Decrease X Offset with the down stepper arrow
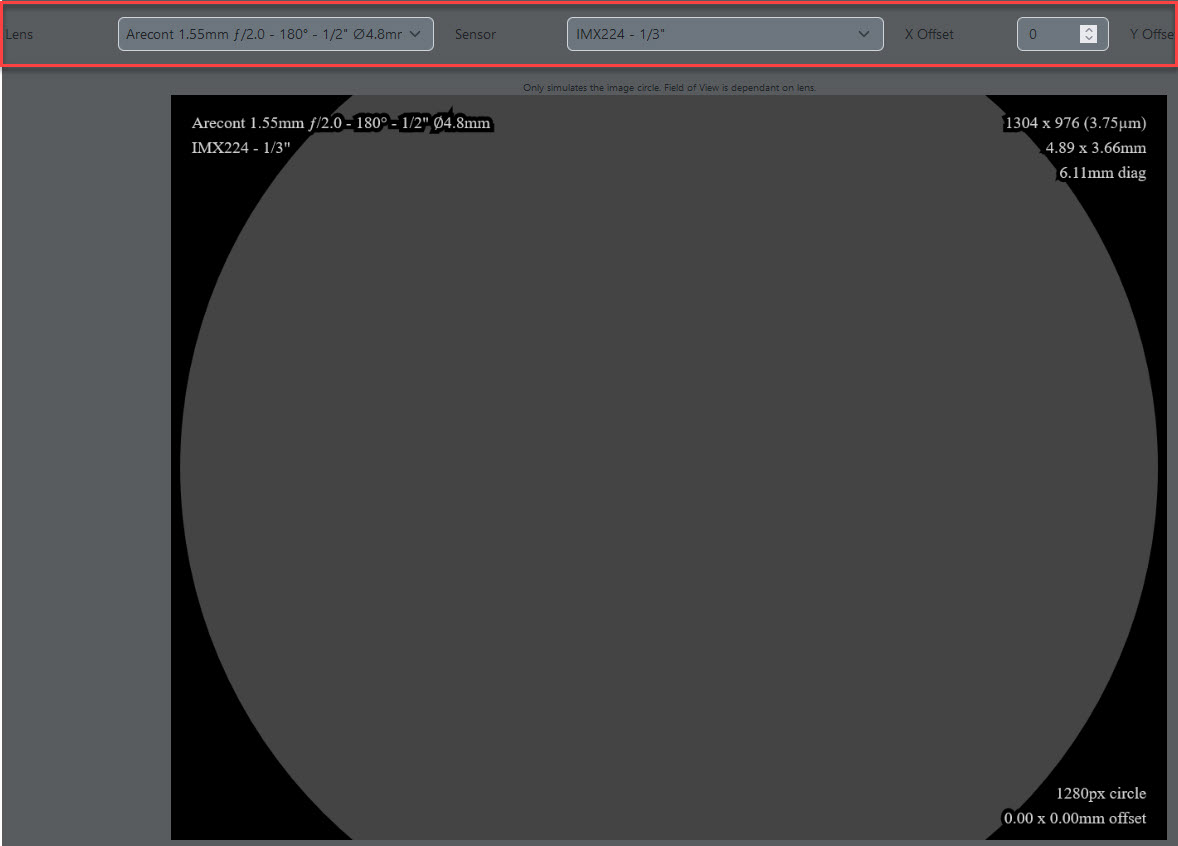 pyautogui.click(x=1089, y=39)
